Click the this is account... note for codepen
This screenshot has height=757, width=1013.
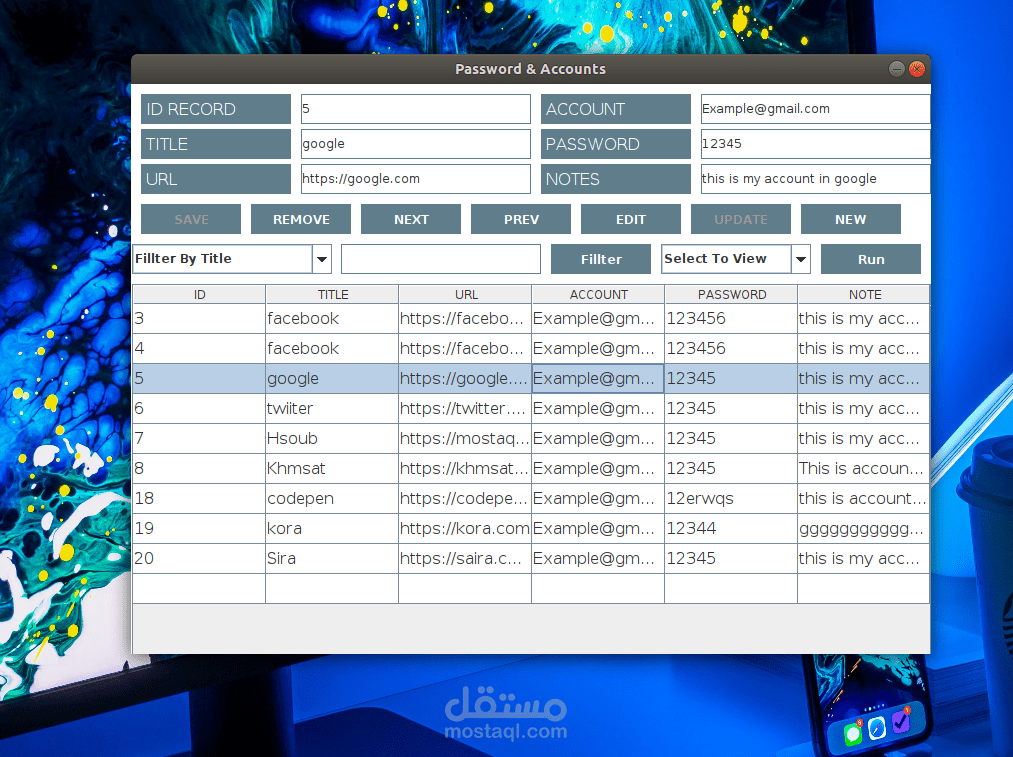(x=864, y=498)
